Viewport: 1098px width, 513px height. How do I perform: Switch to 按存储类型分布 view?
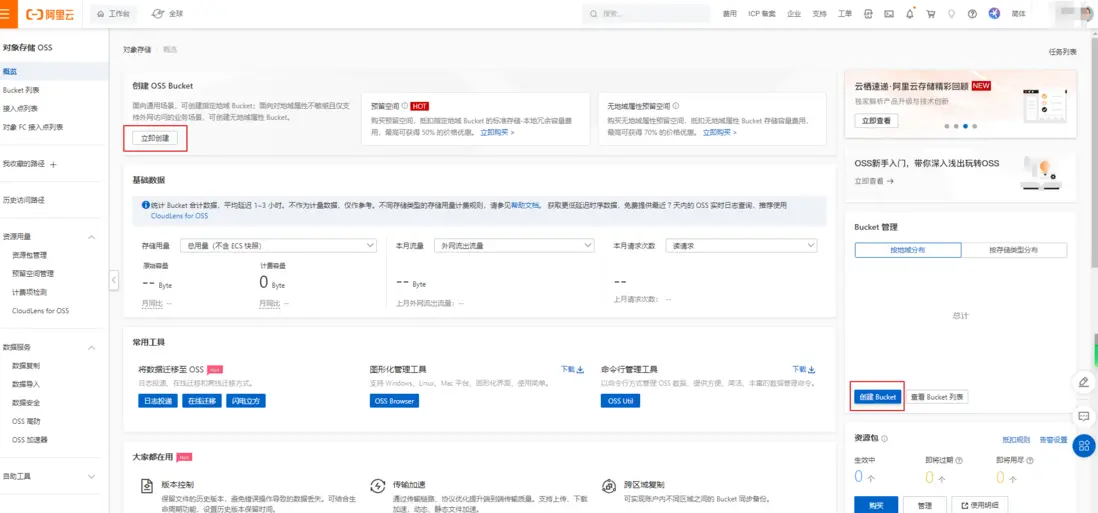tap(1014, 250)
